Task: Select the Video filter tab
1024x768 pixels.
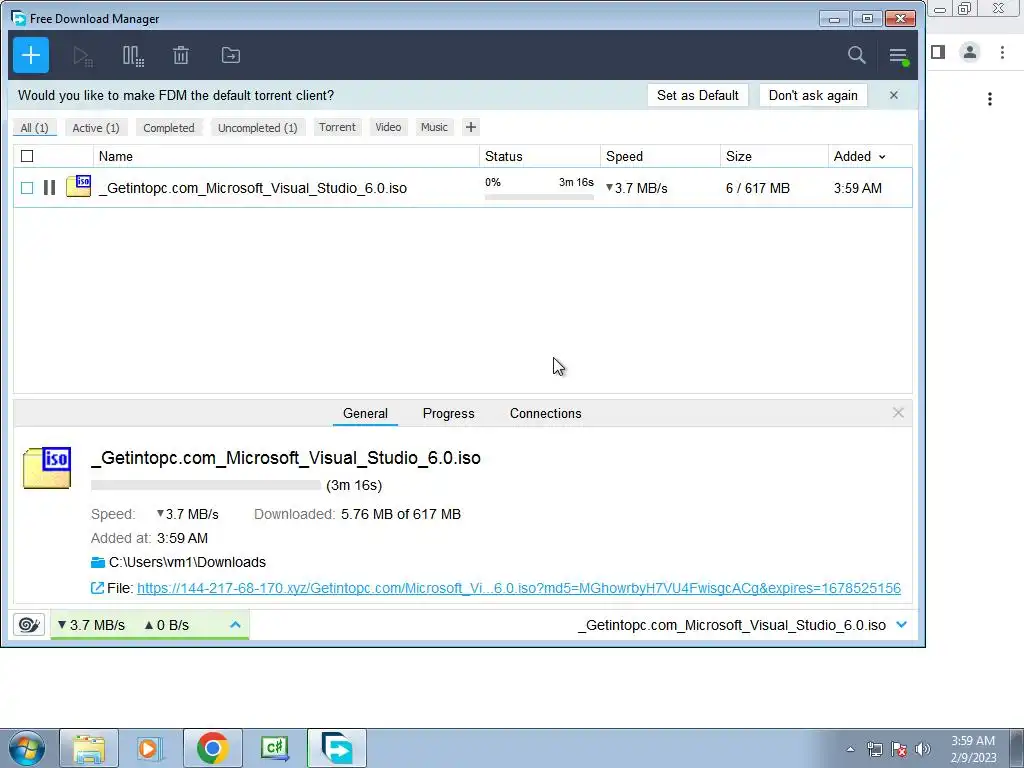Action: coord(388,127)
